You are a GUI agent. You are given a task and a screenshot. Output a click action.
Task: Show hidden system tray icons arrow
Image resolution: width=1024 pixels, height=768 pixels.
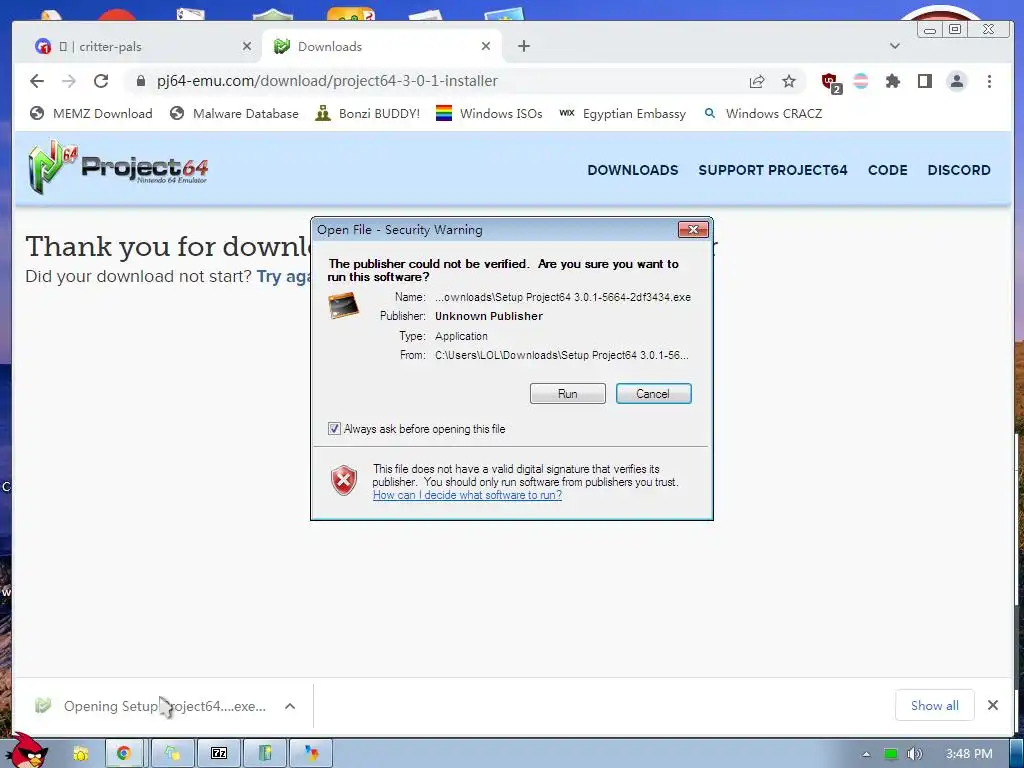(x=866, y=754)
